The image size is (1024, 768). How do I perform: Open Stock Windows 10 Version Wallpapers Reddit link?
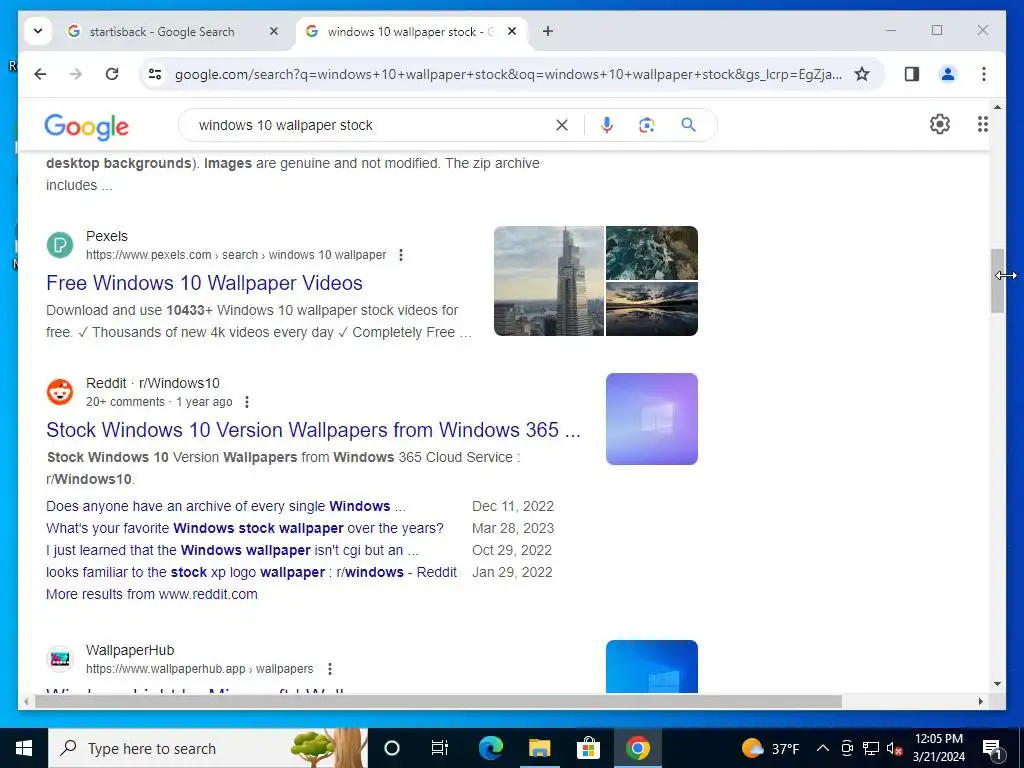[313, 430]
